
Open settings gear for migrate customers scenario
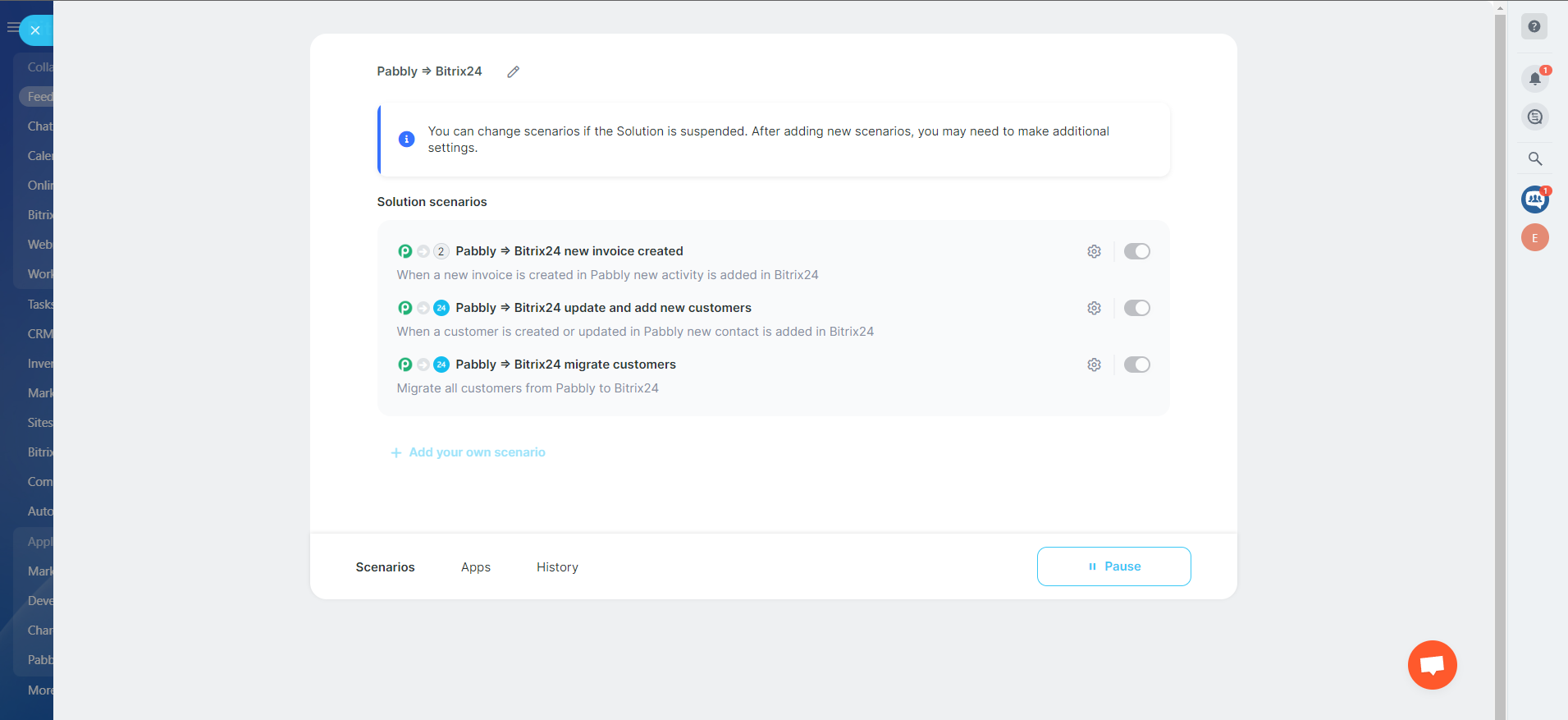1094,365
